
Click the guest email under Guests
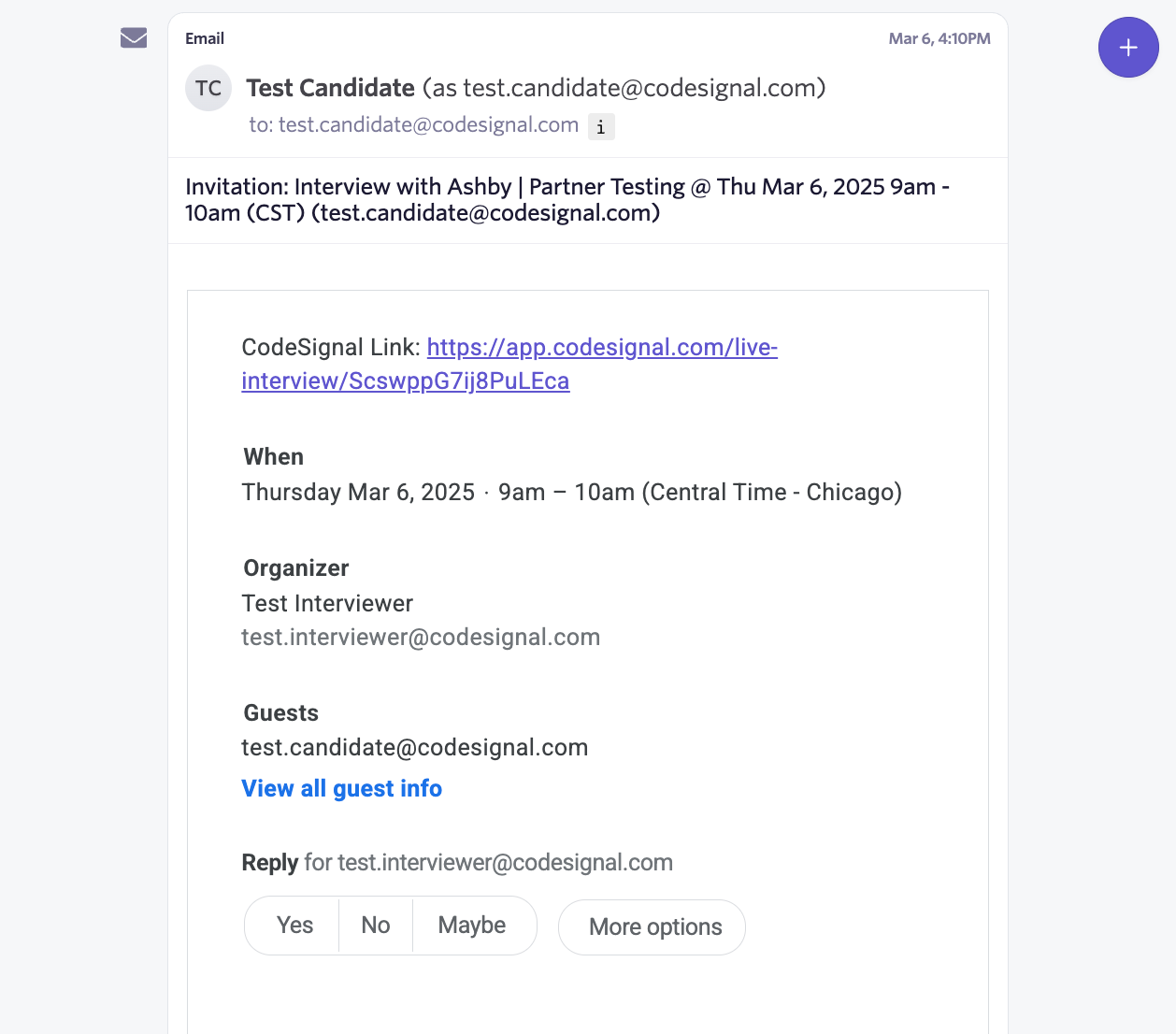tap(414, 748)
